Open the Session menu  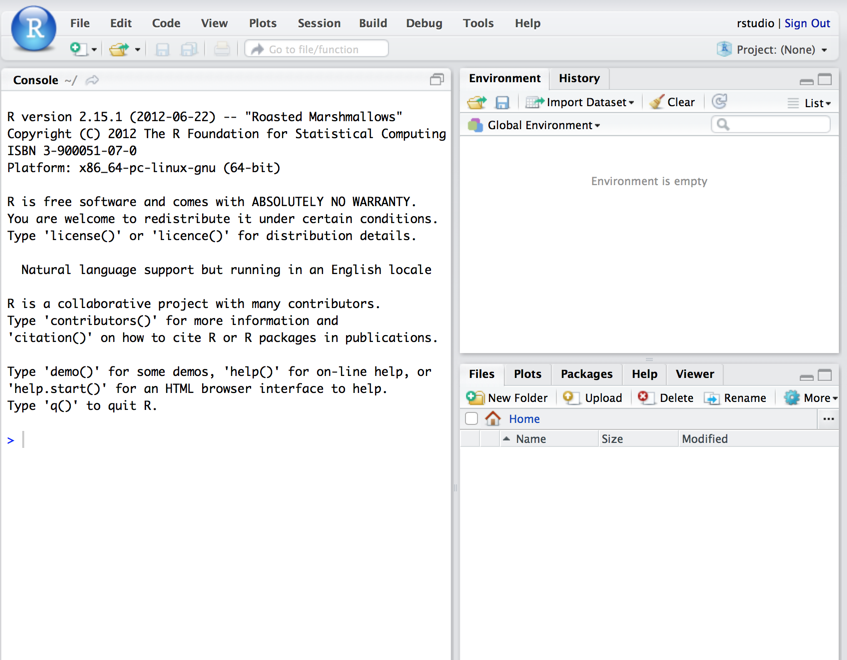[x=318, y=23]
